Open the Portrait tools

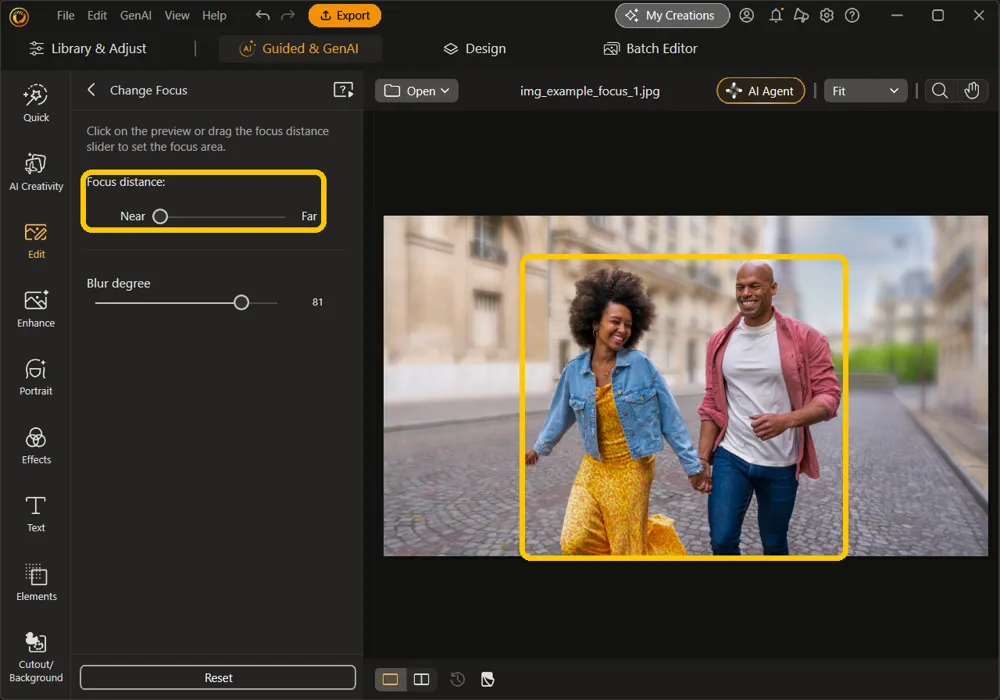click(36, 377)
